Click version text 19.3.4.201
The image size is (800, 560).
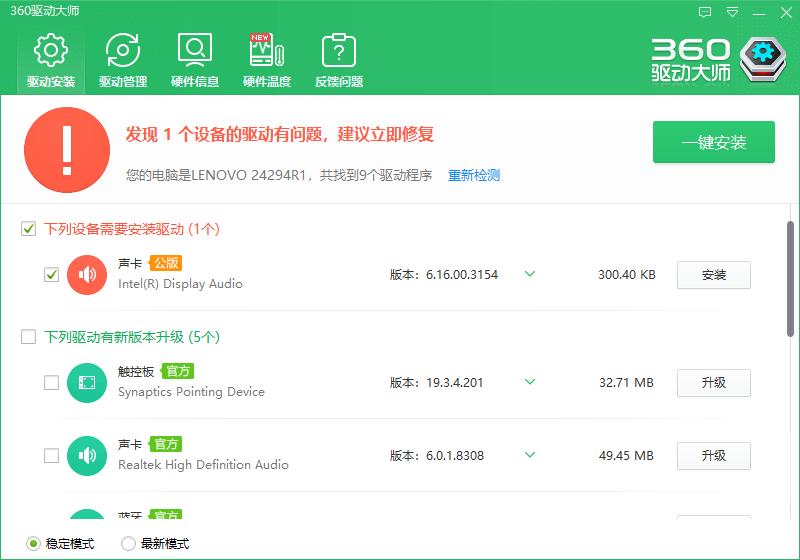pyautogui.click(x=455, y=383)
